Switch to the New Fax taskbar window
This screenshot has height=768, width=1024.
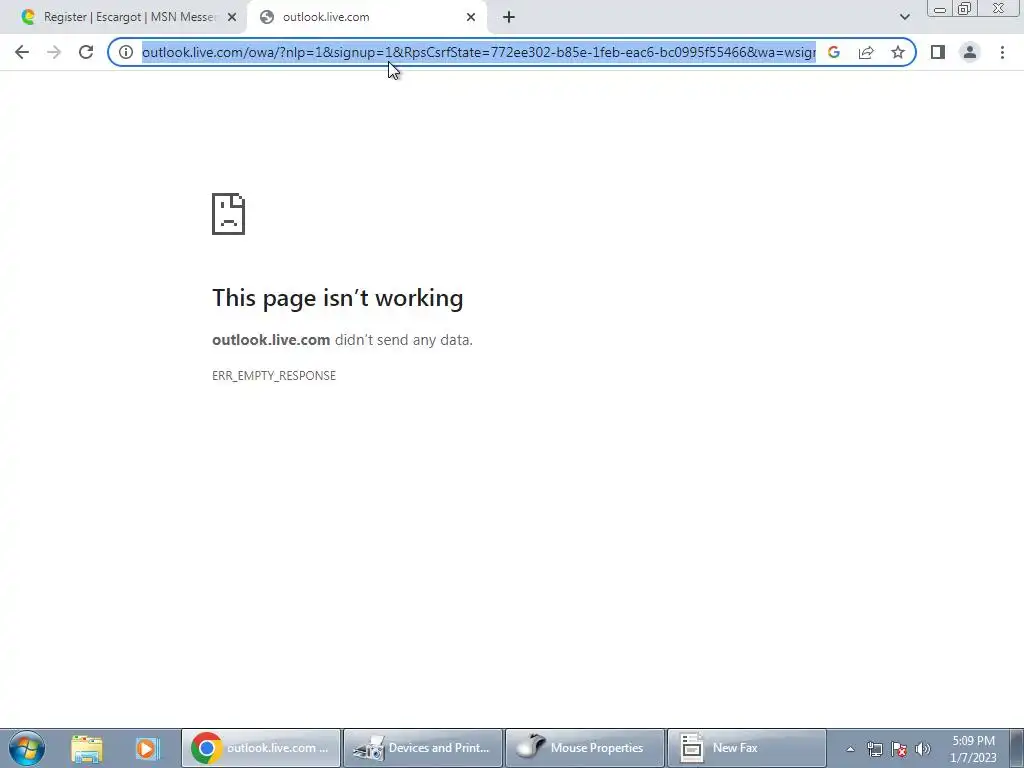[x=746, y=748]
